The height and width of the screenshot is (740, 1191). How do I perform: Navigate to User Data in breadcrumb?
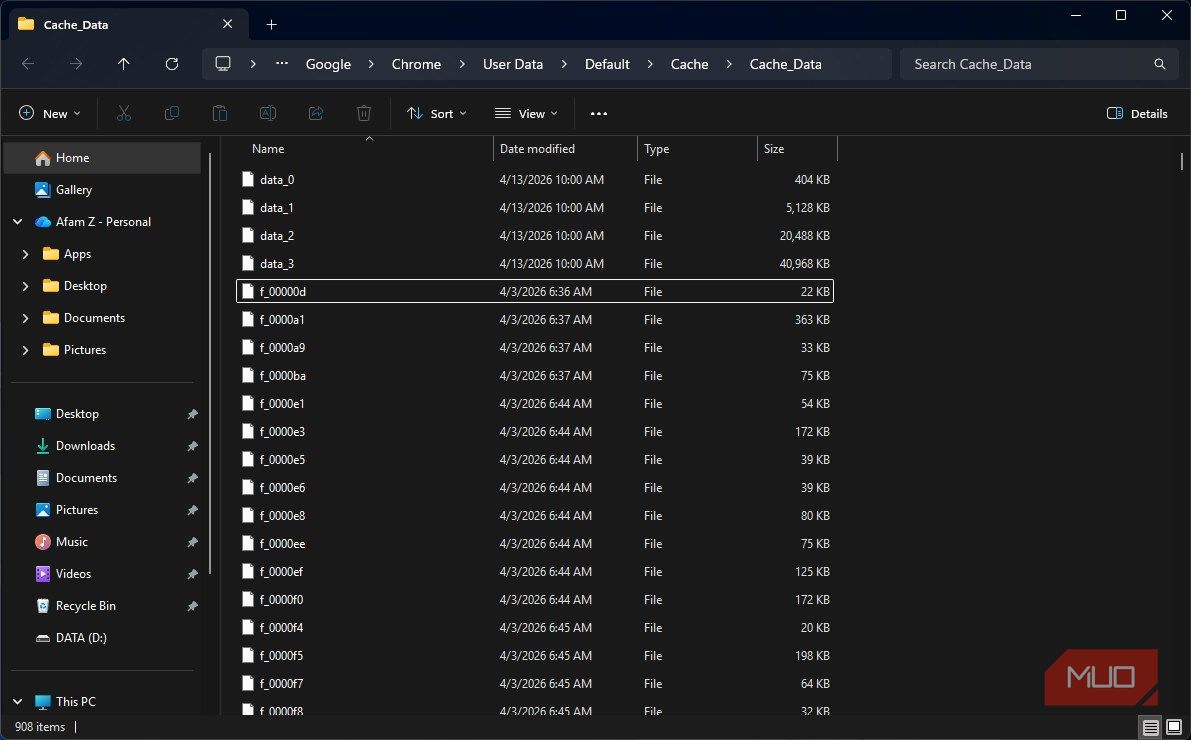(x=513, y=64)
